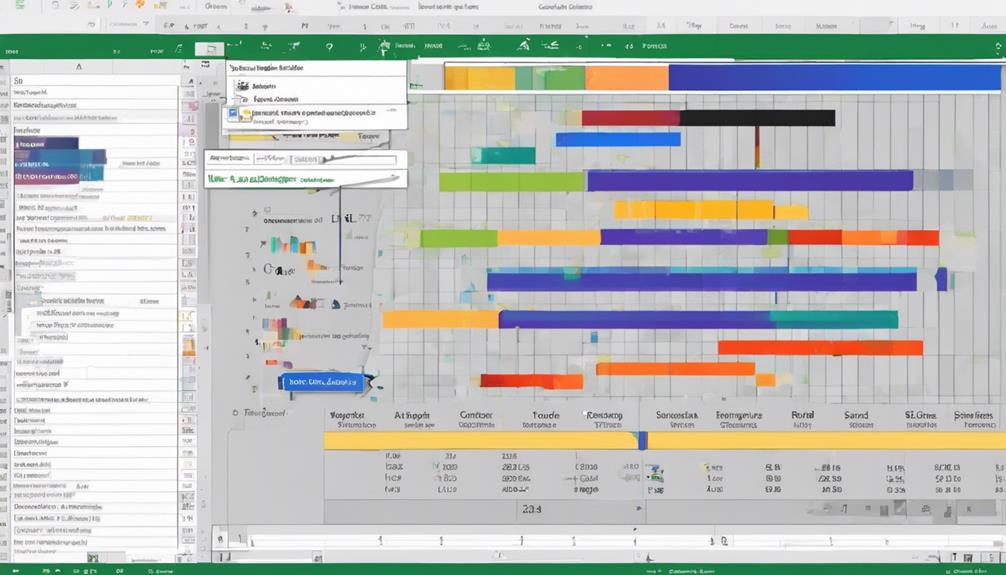Select the short teal Gantt bar
This screenshot has width=1006, height=575.
[504, 156]
